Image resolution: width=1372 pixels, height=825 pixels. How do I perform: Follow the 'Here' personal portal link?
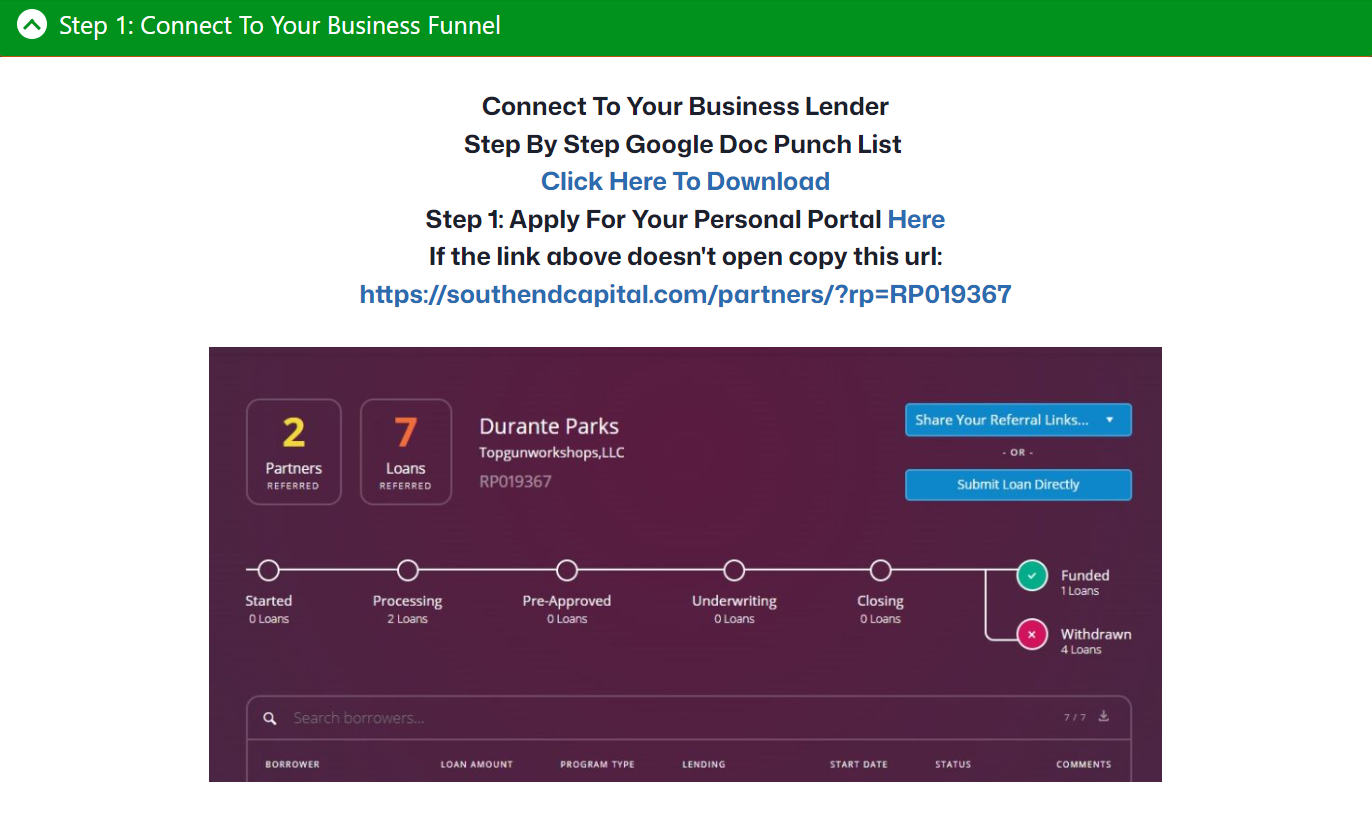pos(916,219)
